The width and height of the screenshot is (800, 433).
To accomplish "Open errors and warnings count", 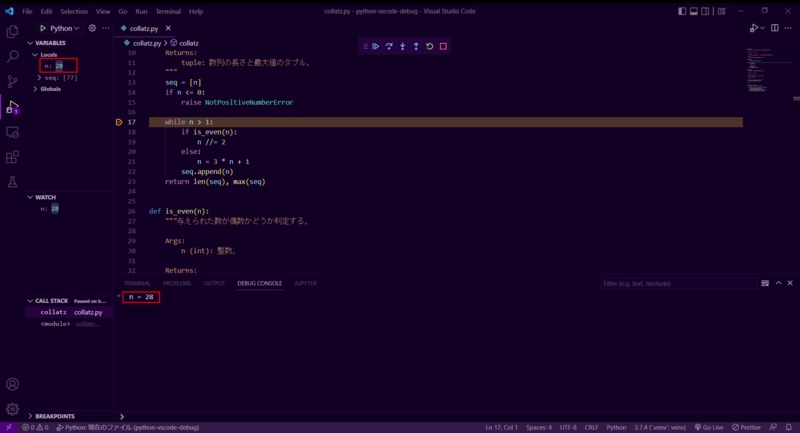I will (35, 427).
